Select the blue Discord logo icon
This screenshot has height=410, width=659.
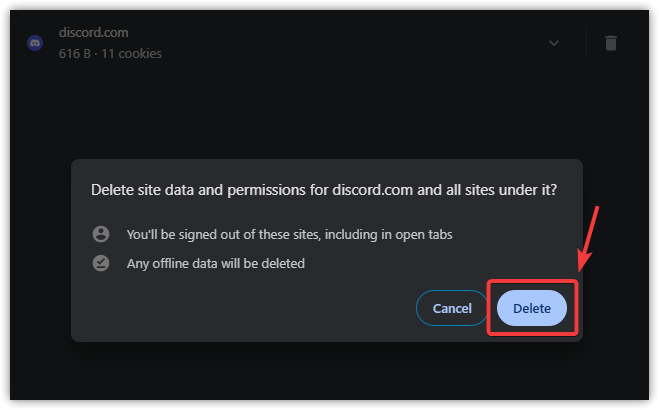(x=35, y=44)
